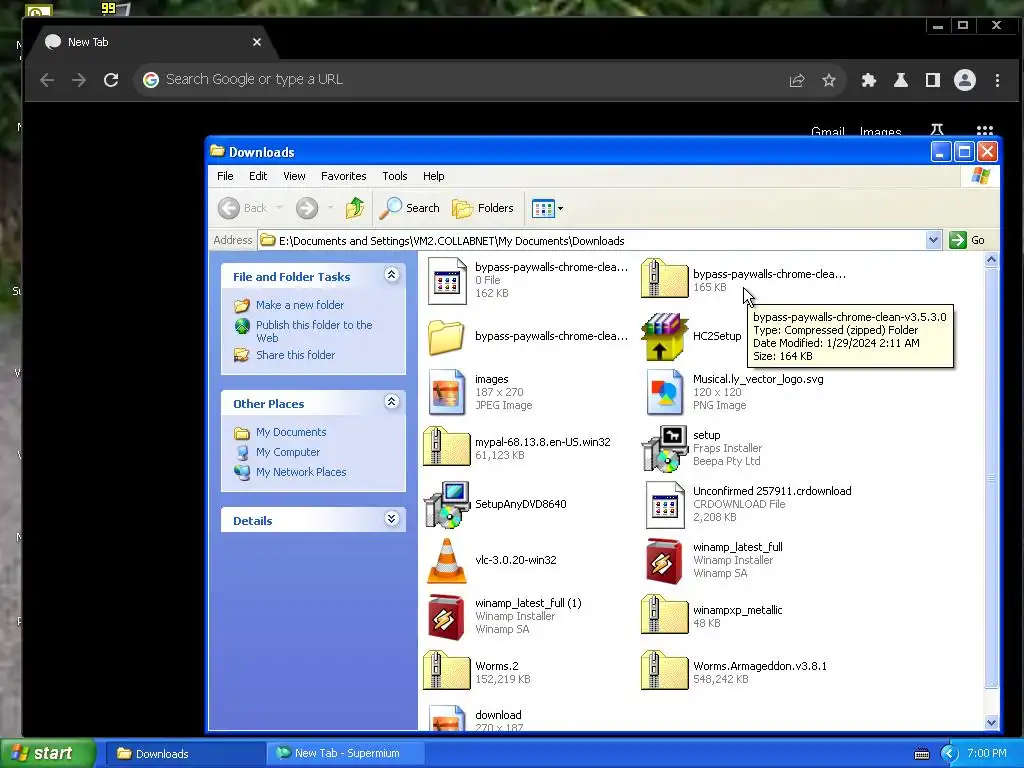
Task: Click Publish this folder to the Web
Action: [x=314, y=331]
